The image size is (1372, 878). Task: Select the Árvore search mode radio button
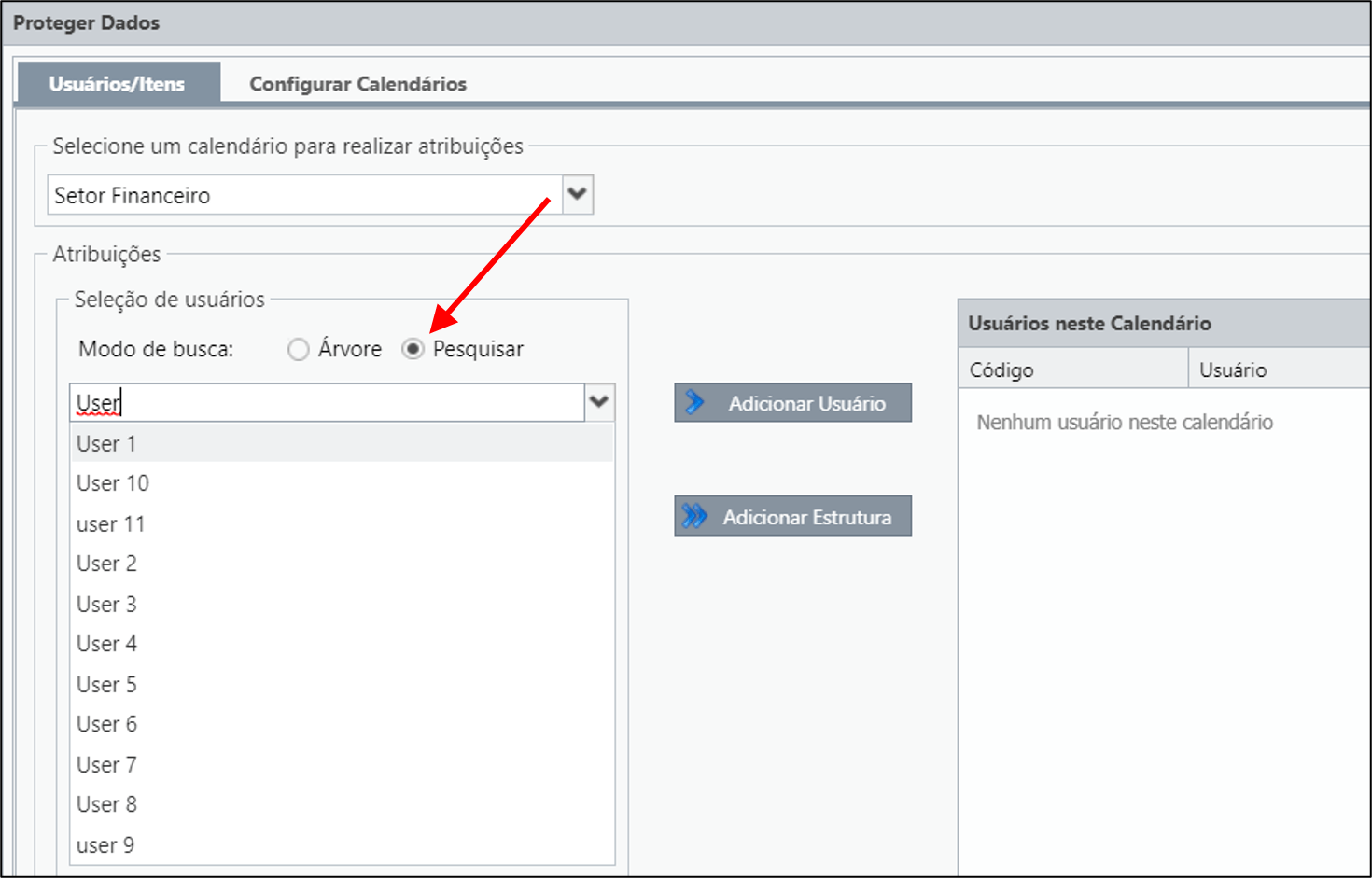point(298,350)
